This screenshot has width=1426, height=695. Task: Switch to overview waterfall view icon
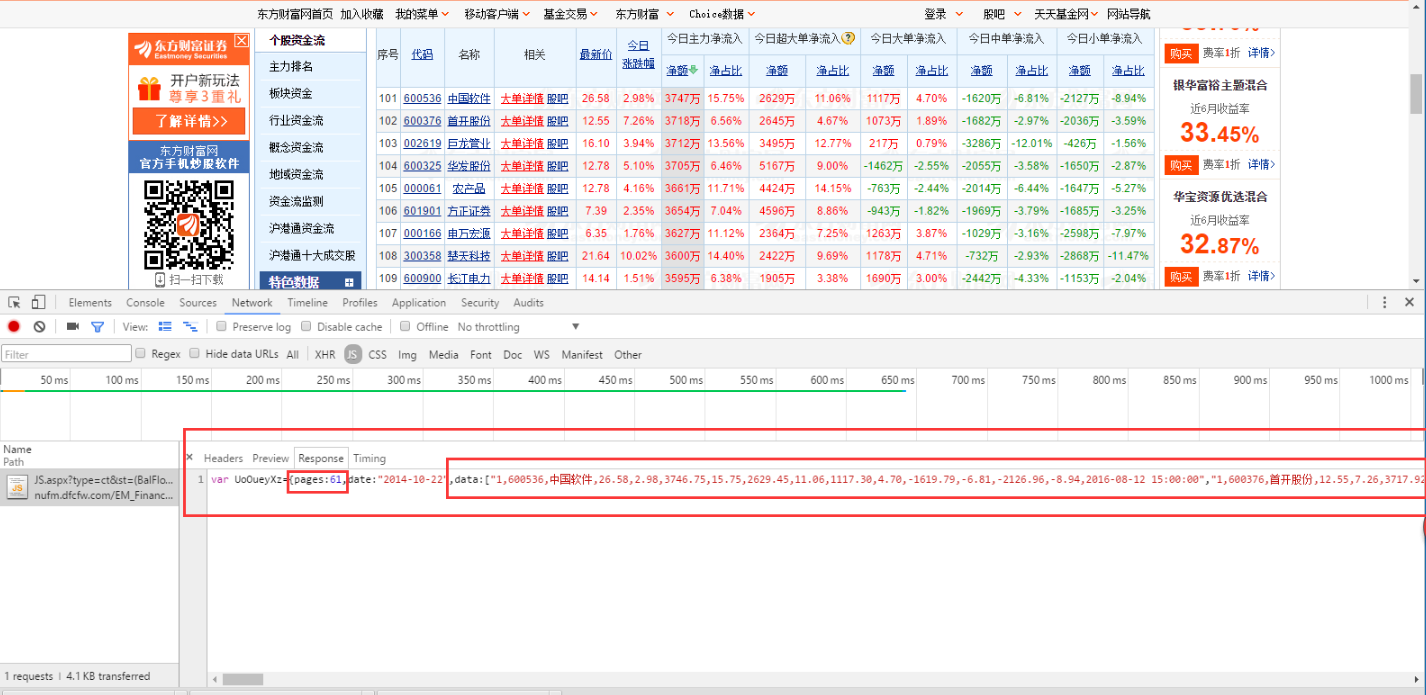189,327
